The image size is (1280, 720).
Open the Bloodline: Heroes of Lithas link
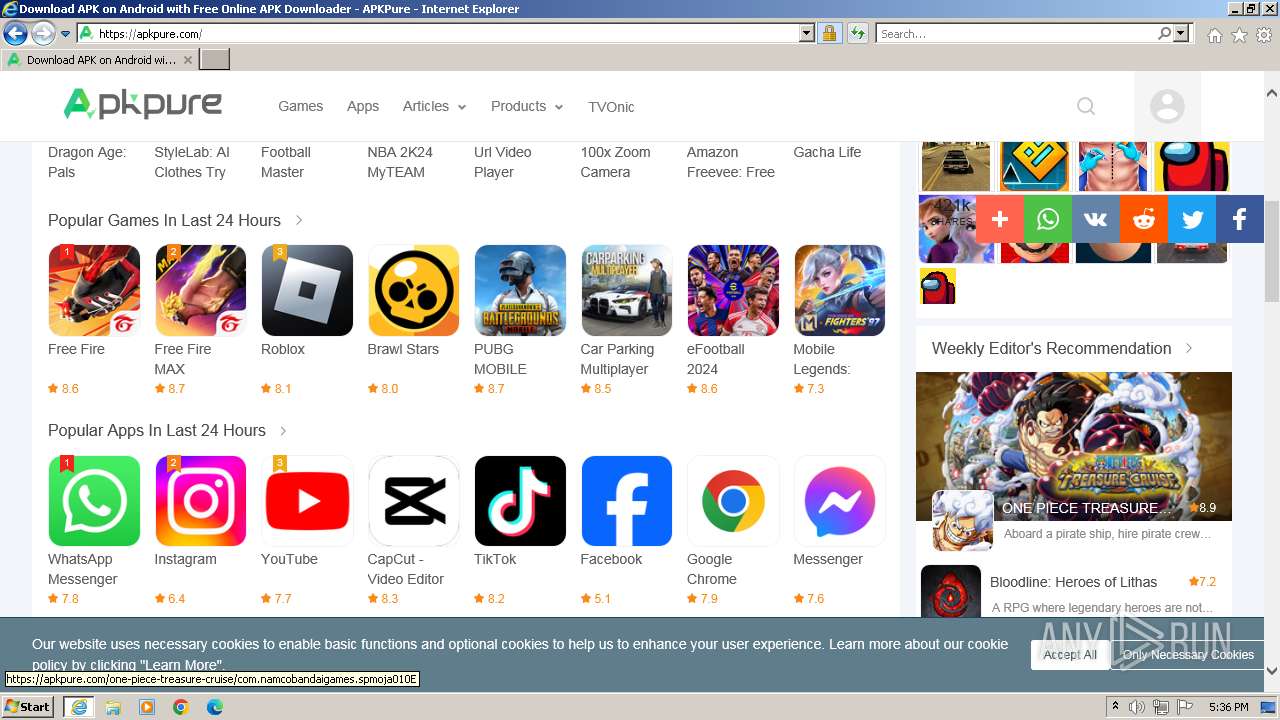click(x=1073, y=582)
